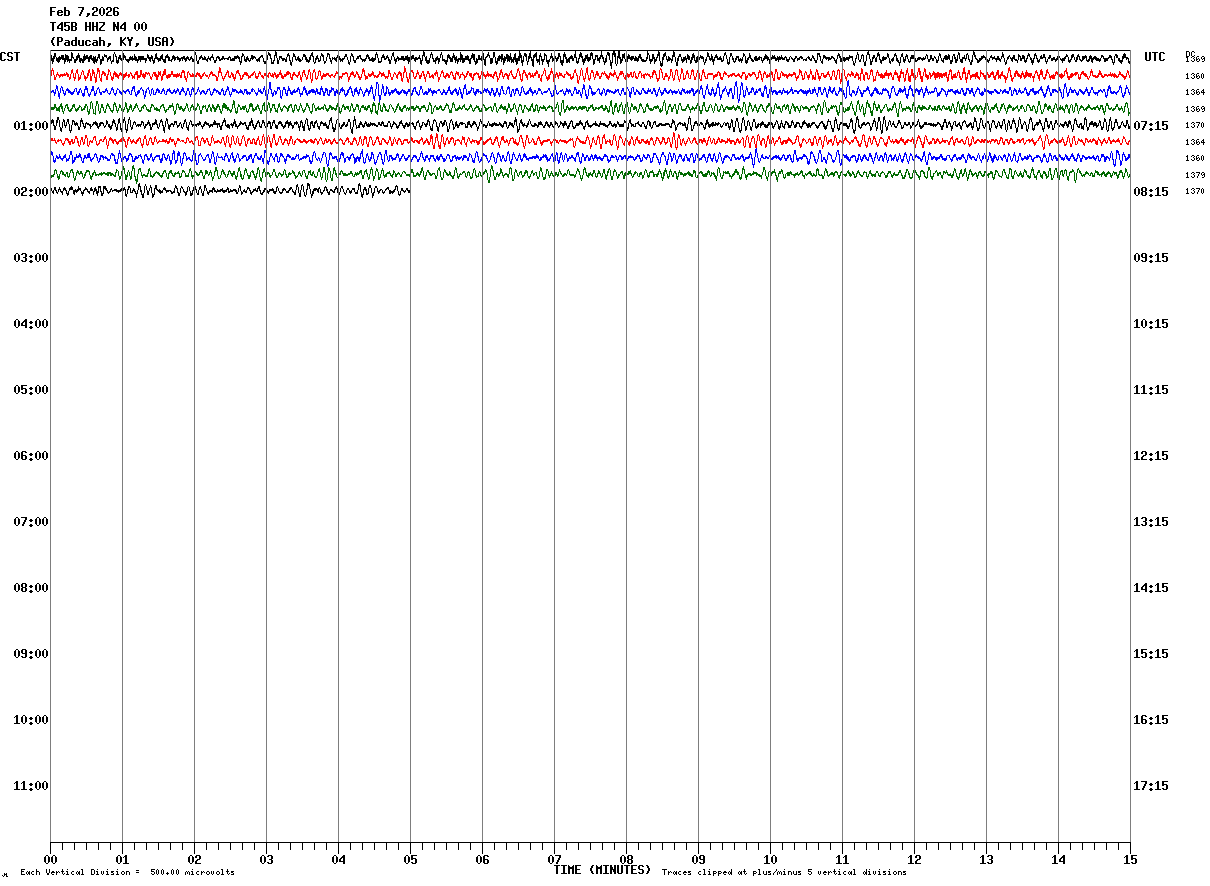Click DC value "1370" beside 08:15 UTC

(x=1195, y=192)
